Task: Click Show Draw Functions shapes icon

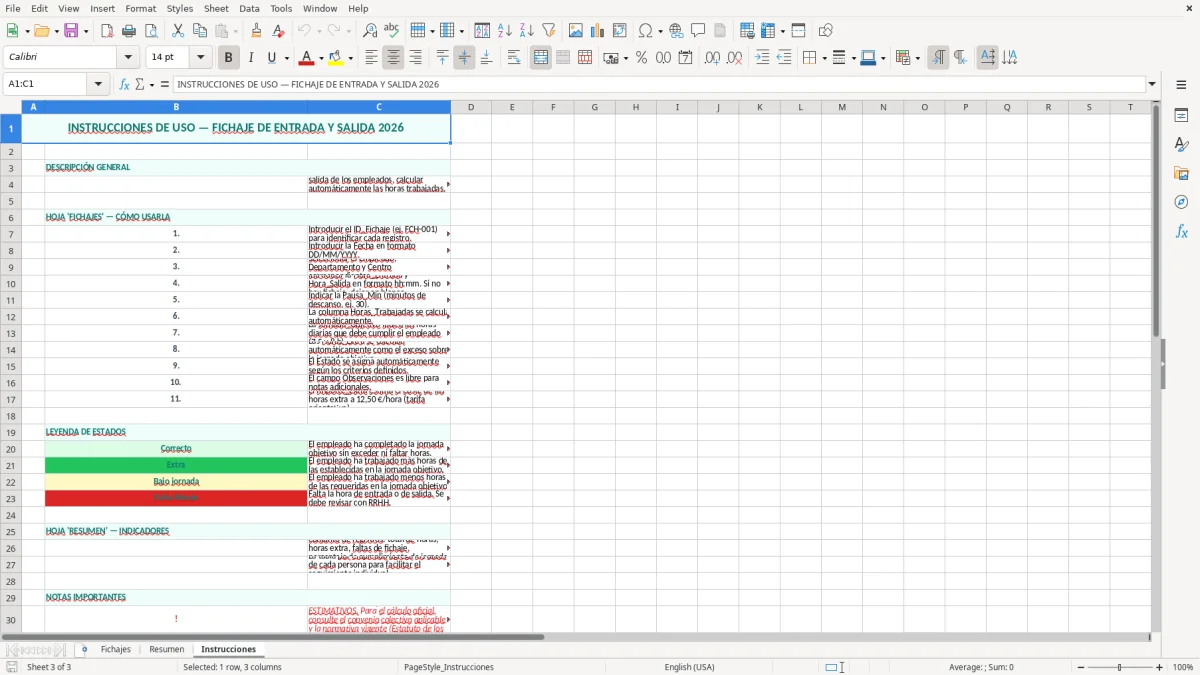Action: point(826,31)
